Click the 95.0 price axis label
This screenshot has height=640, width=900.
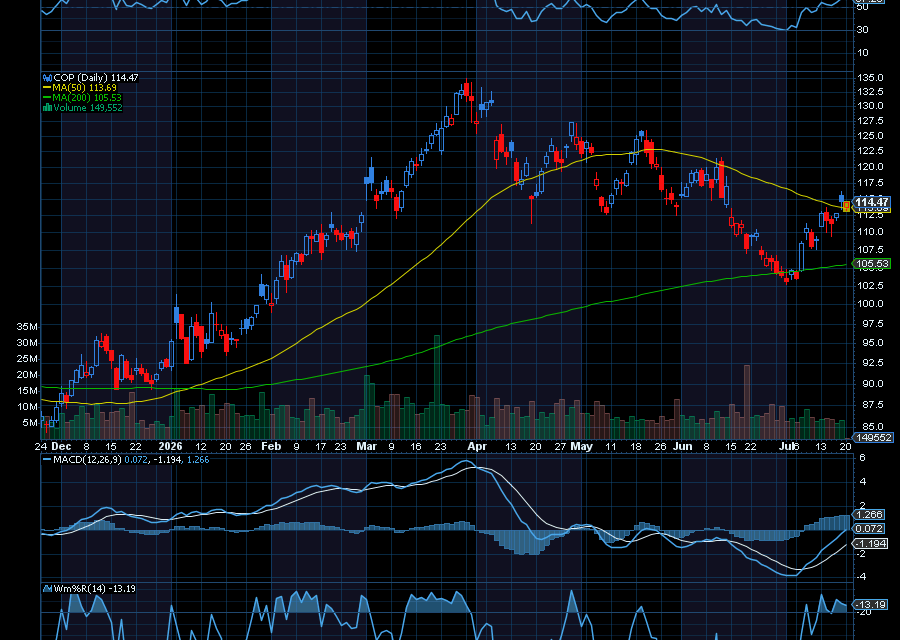pyautogui.click(x=872, y=342)
